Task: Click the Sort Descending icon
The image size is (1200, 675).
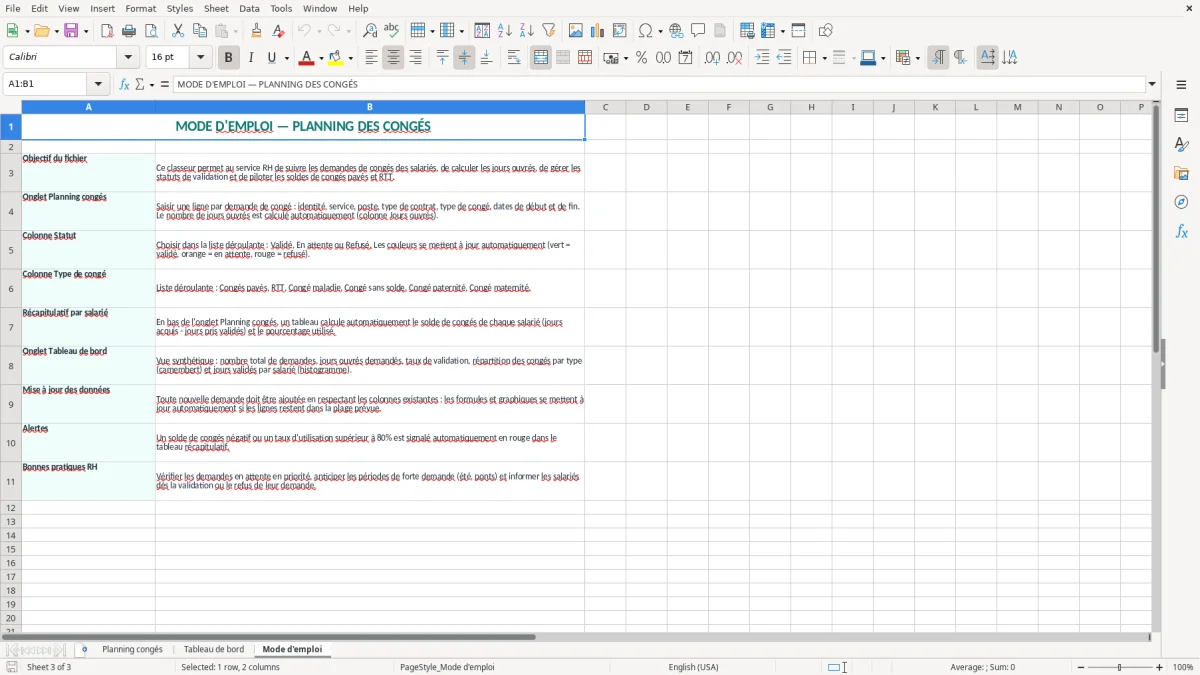Action: coord(527,31)
